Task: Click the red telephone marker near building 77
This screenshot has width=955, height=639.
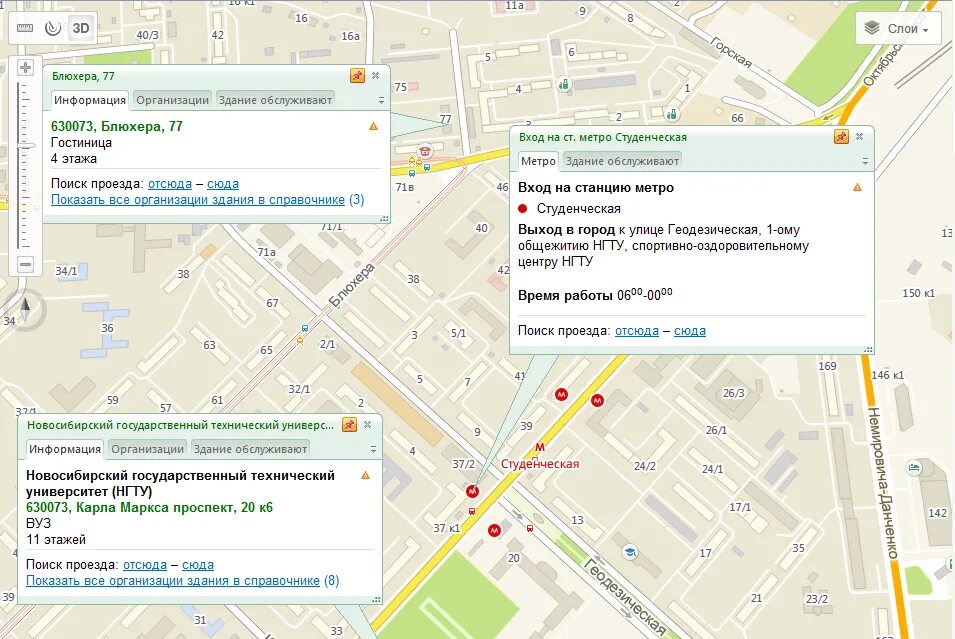Action: pyautogui.click(x=425, y=150)
